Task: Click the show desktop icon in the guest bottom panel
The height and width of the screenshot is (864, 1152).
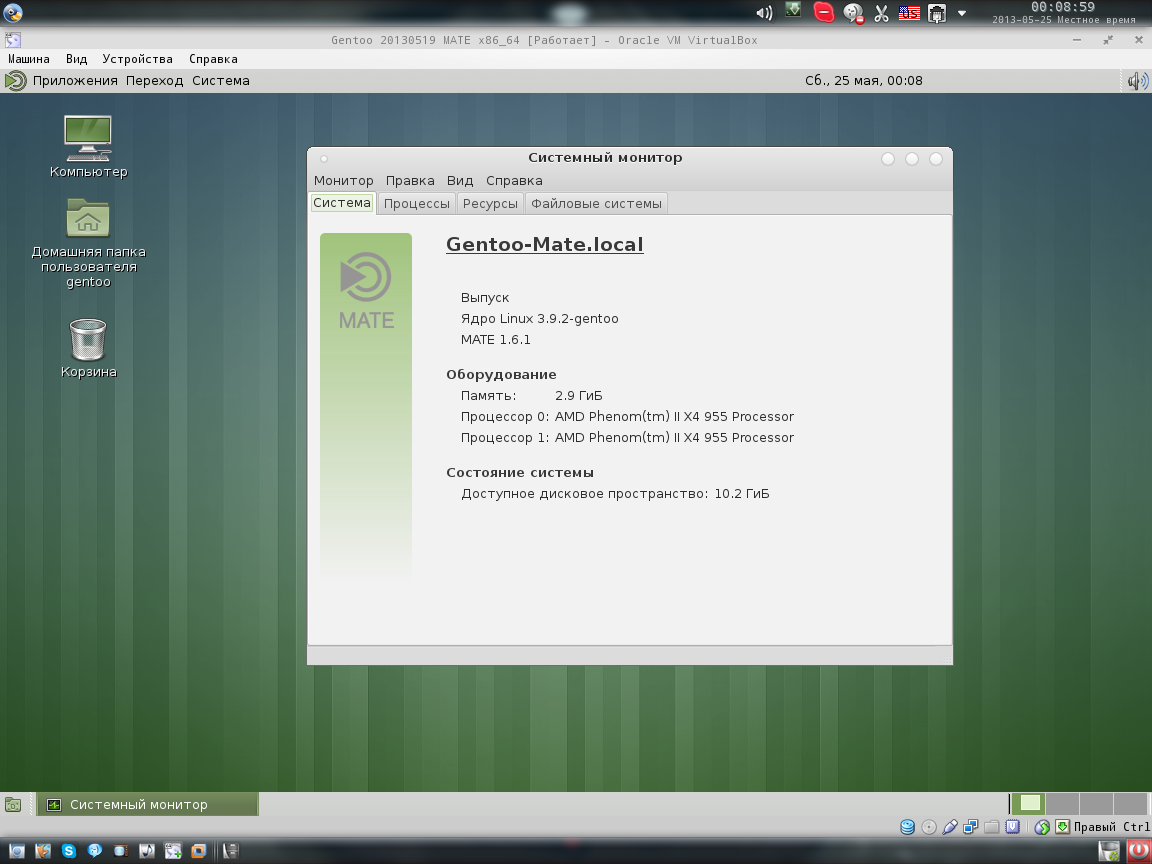Action: (12, 804)
